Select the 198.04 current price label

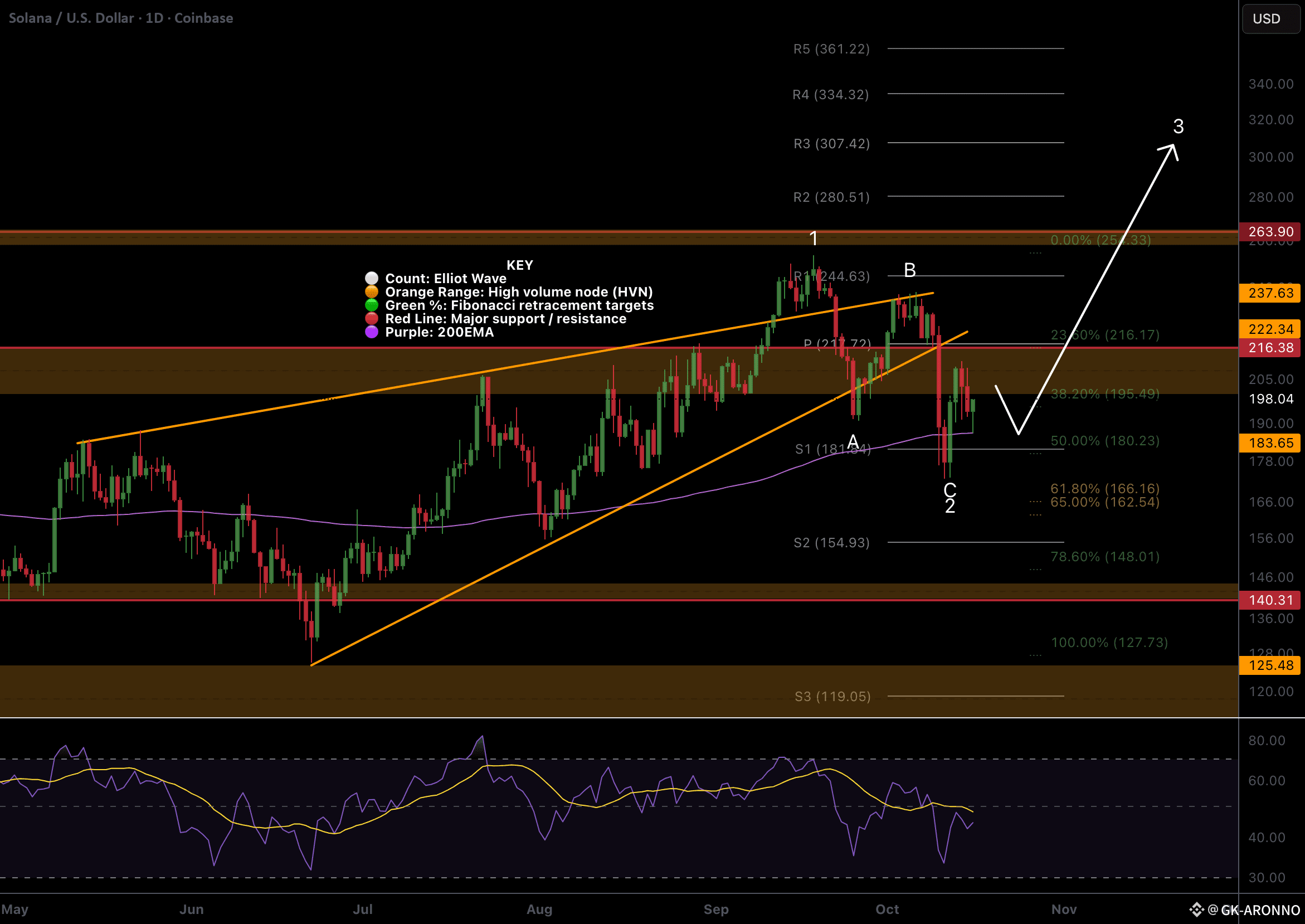pyautogui.click(x=1270, y=399)
